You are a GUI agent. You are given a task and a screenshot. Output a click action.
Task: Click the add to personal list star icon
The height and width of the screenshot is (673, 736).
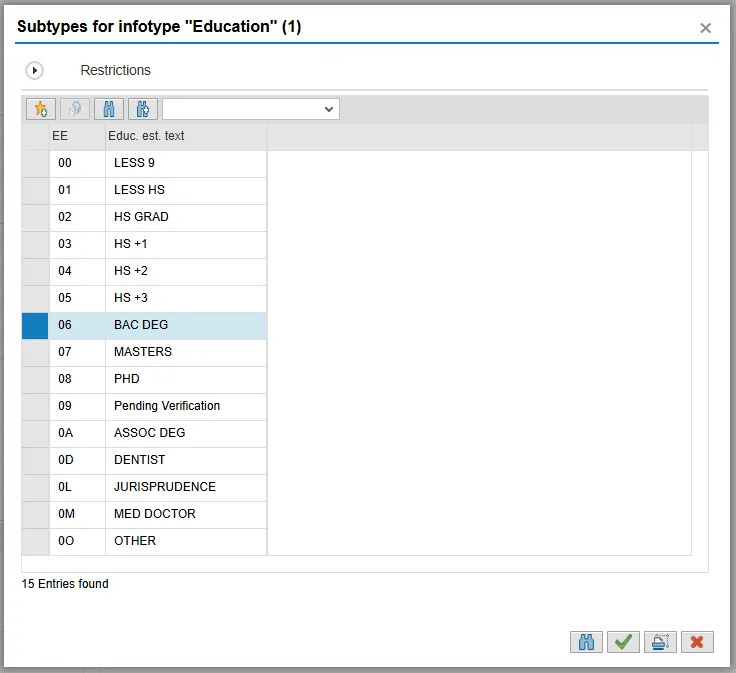41,109
